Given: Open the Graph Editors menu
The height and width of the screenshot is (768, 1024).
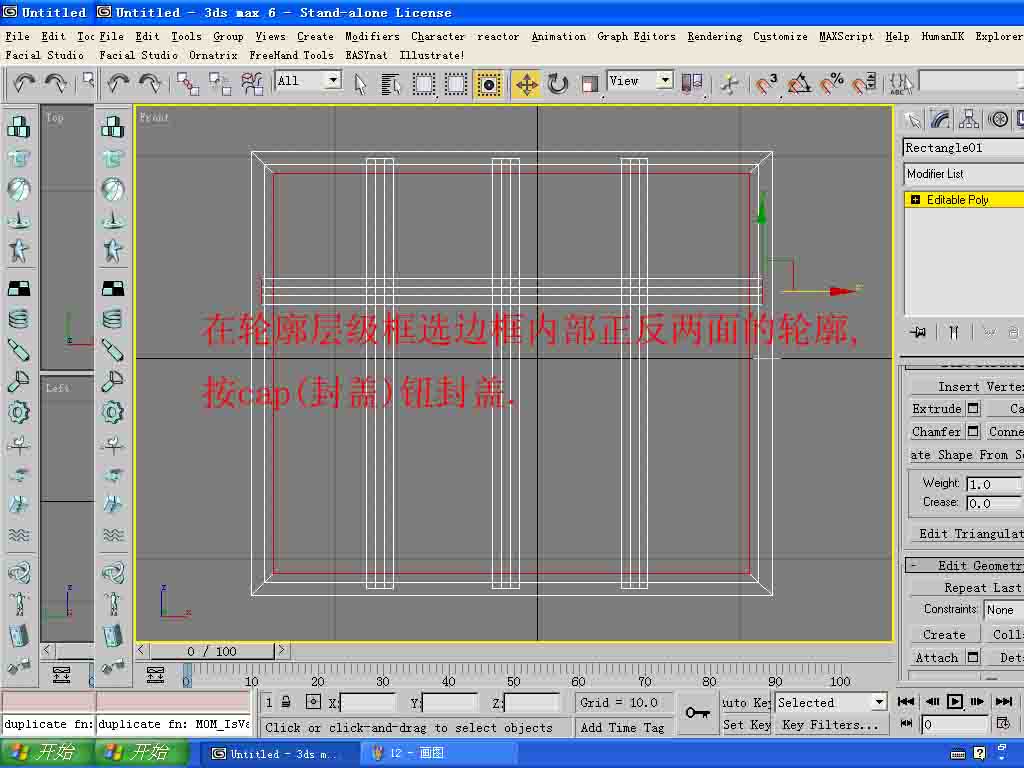Looking at the screenshot, I should (x=636, y=37).
